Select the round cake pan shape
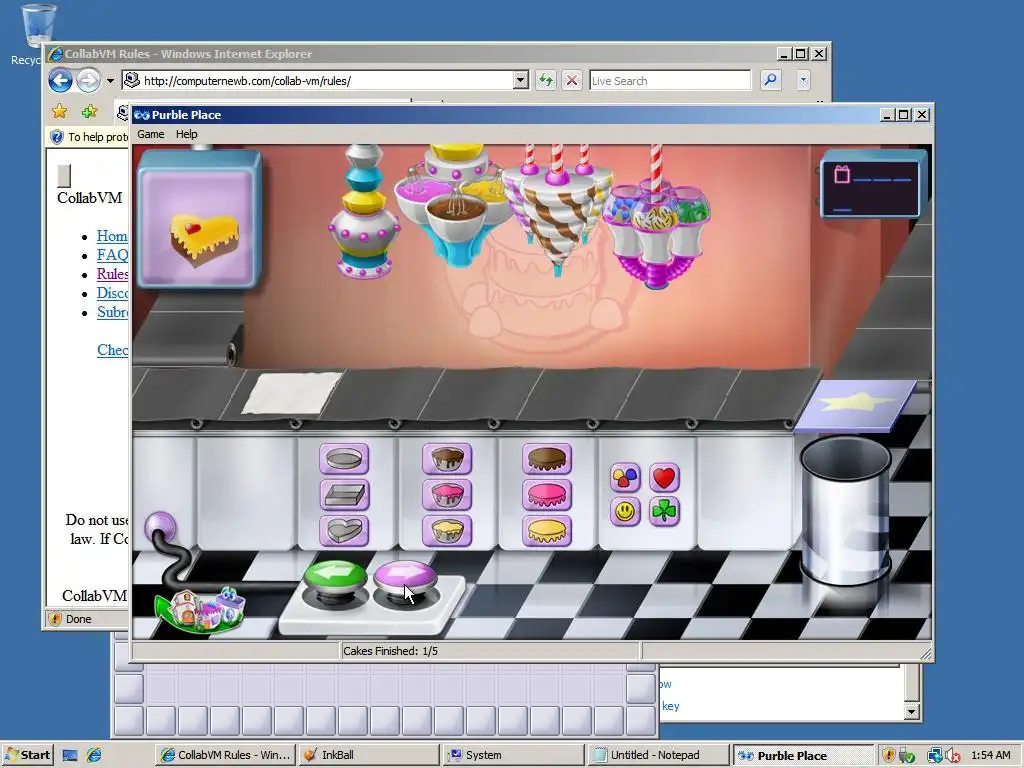The width and height of the screenshot is (1024, 768). click(x=344, y=459)
